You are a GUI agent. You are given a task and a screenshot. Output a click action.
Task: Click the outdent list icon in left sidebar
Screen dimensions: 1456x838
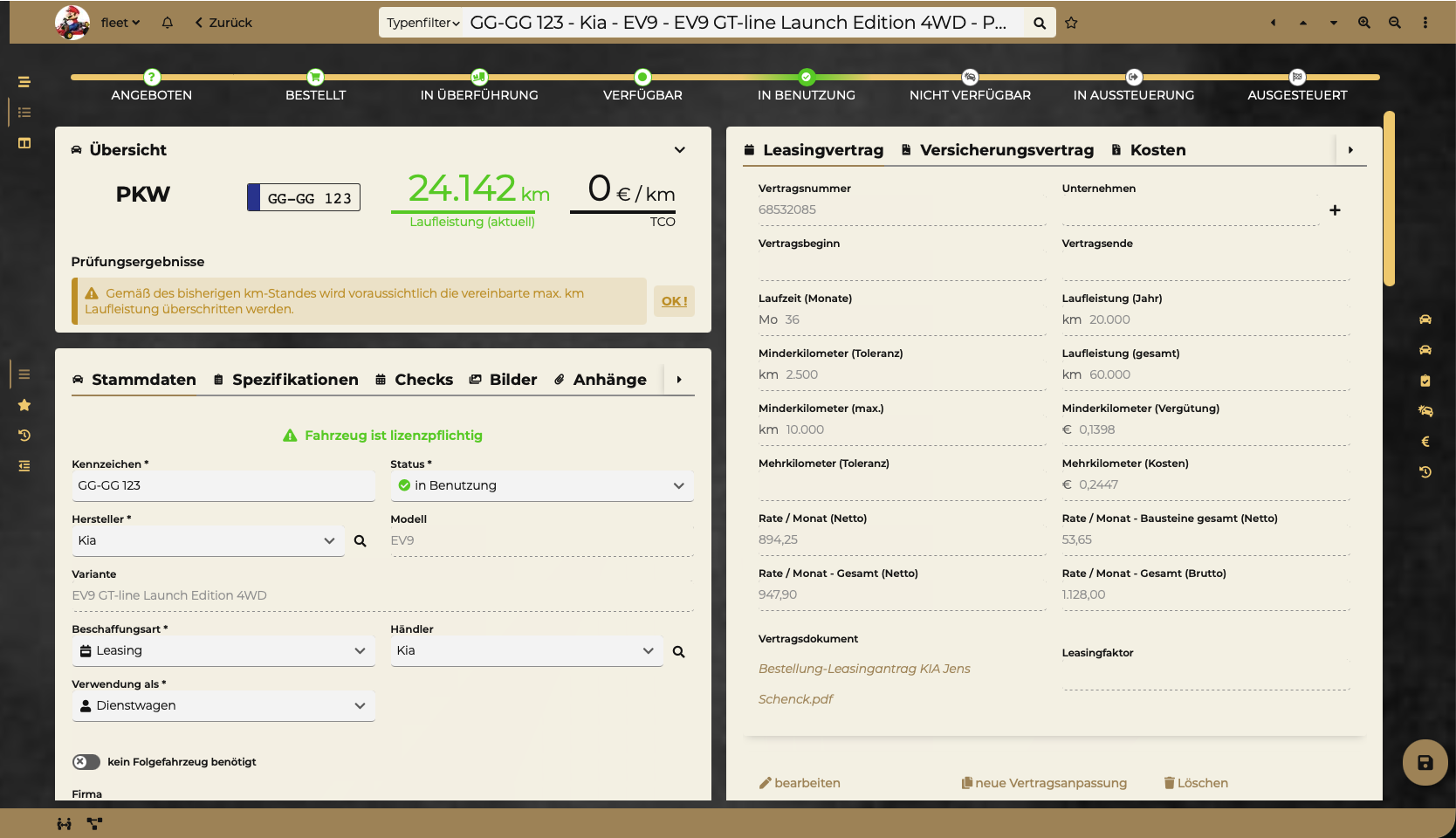pos(24,466)
